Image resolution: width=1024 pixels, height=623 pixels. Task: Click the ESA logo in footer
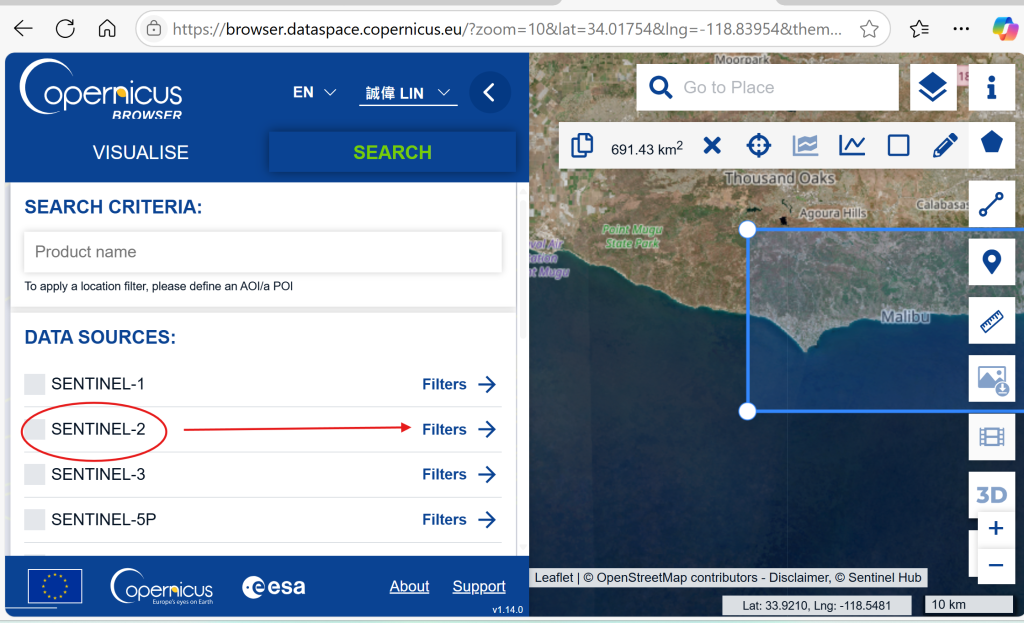(x=274, y=586)
